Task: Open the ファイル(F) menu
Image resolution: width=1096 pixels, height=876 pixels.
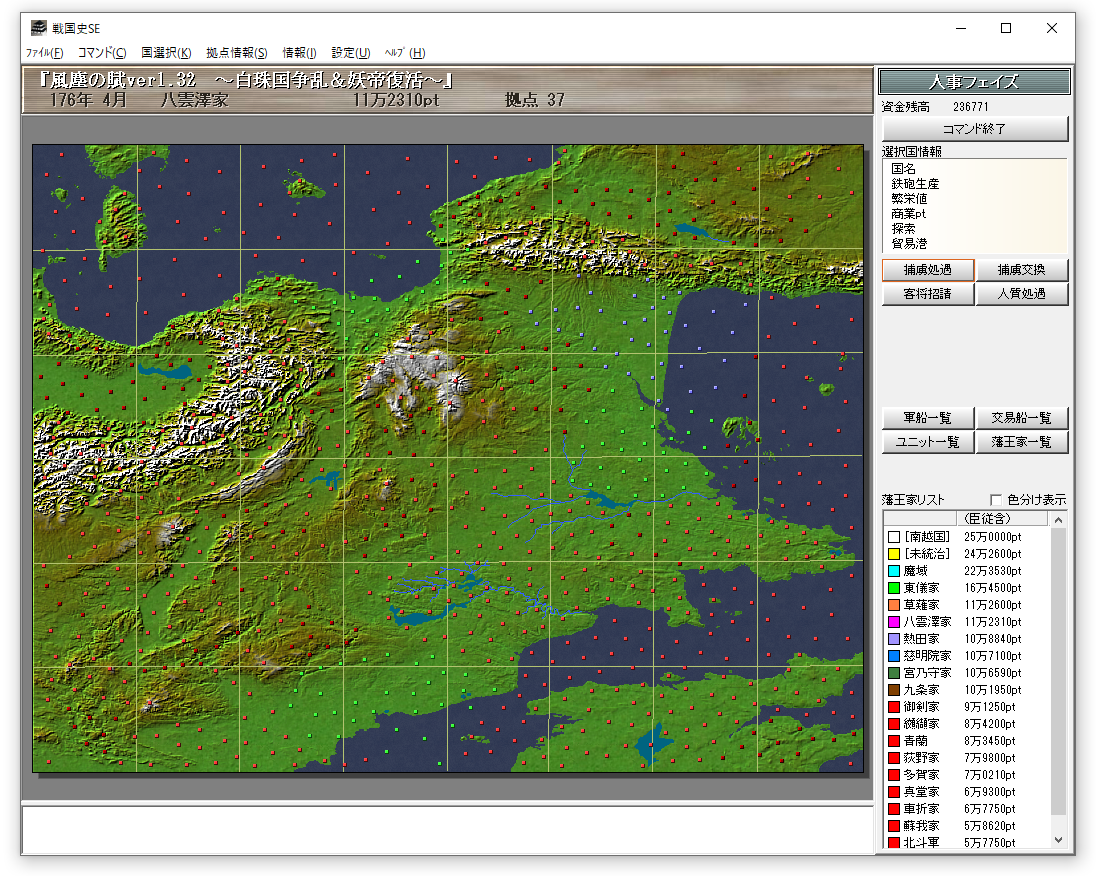Action: (x=44, y=53)
